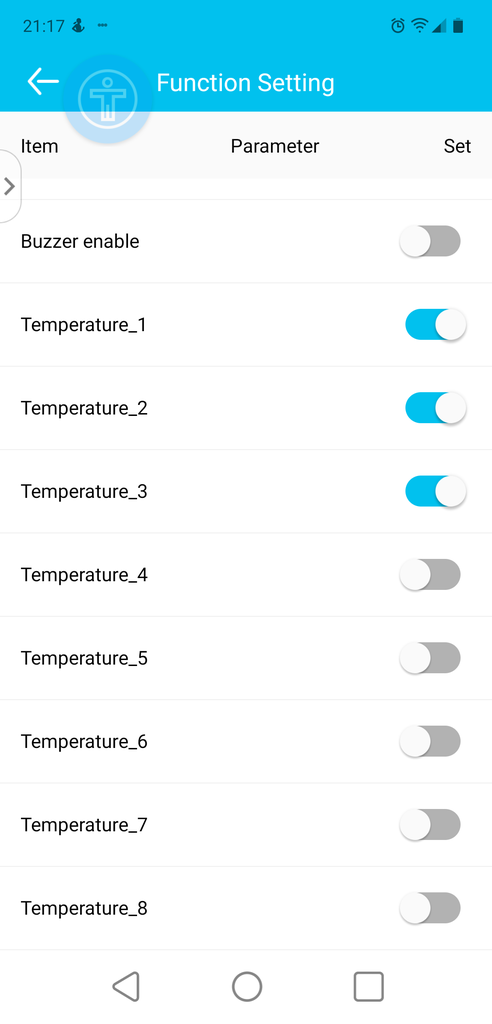This screenshot has width=492, height=1024.
Task: Tap the floating accessibility figure icon
Action: click(108, 99)
